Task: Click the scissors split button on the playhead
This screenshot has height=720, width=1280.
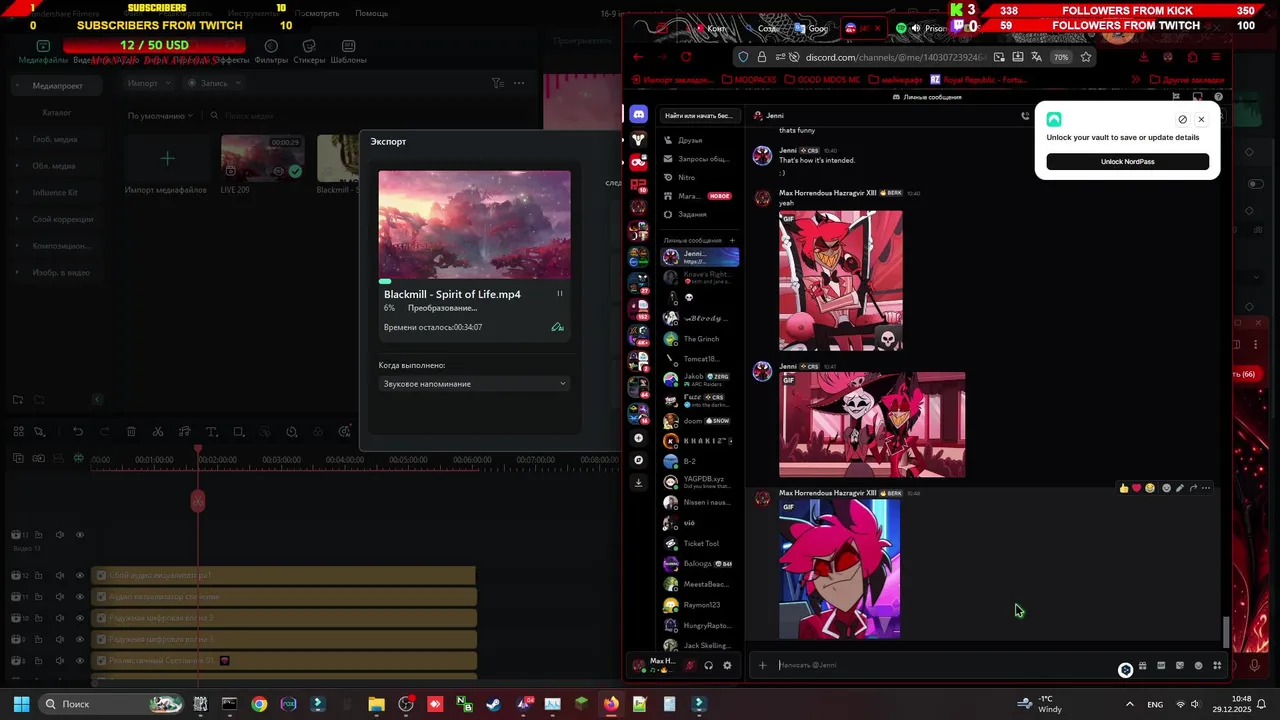Action: coord(198,500)
